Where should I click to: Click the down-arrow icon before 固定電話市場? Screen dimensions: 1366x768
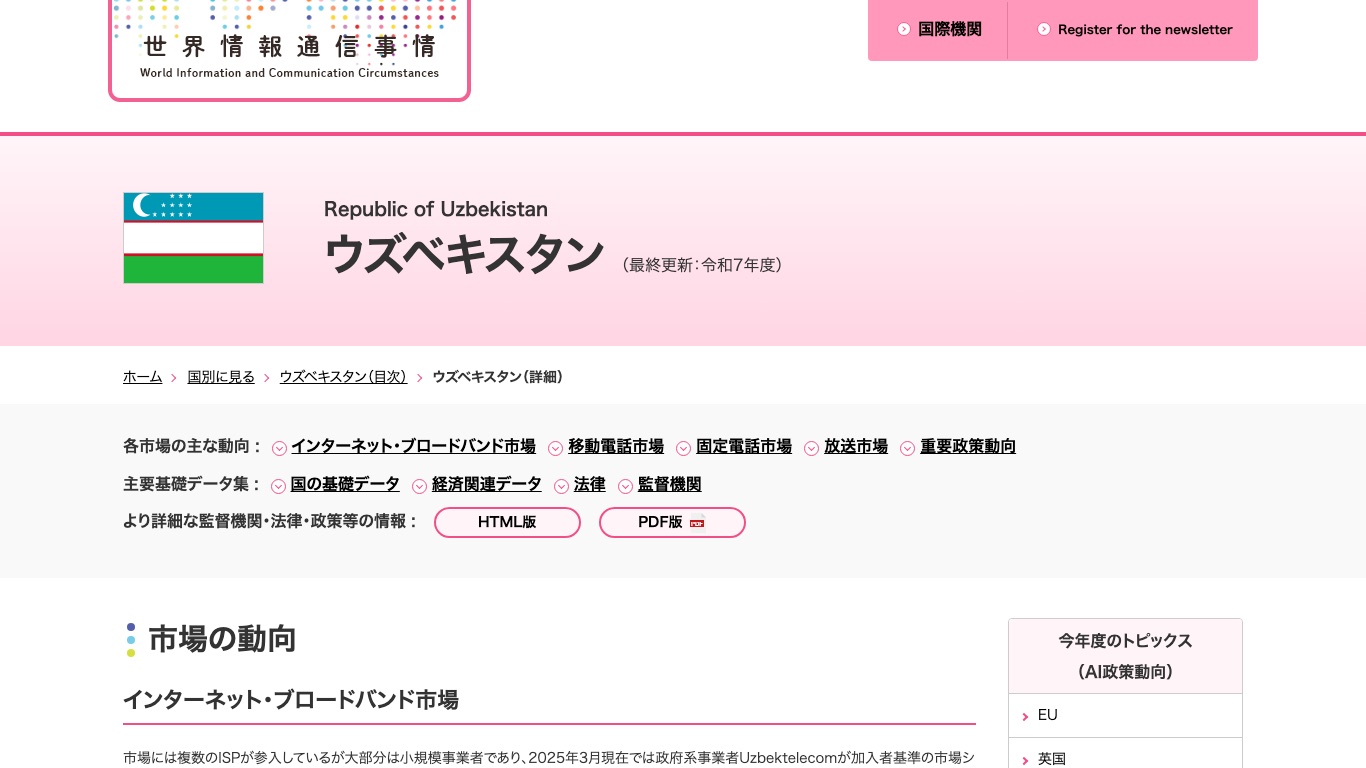[684, 448]
